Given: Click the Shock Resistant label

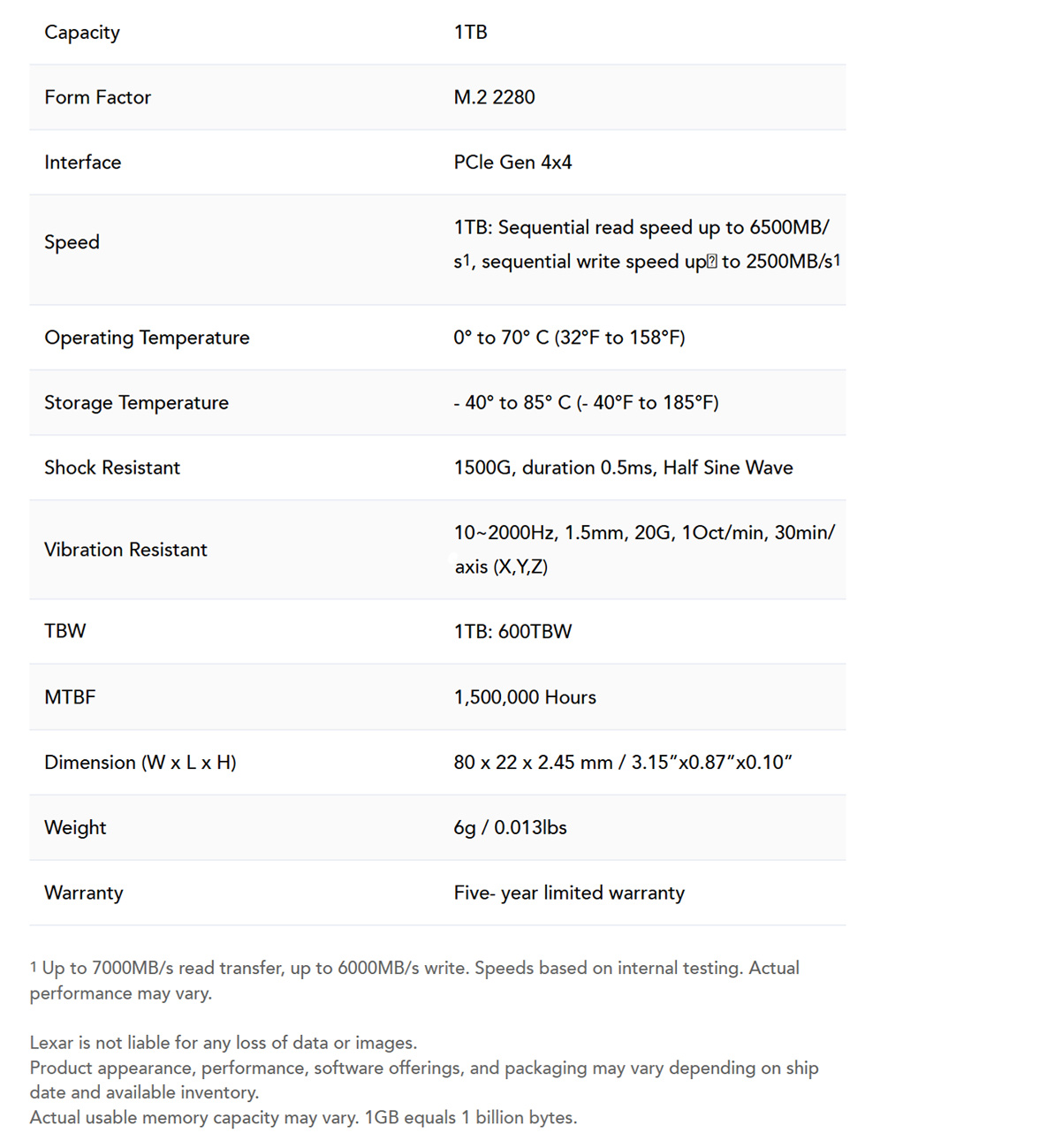Looking at the screenshot, I should pyautogui.click(x=112, y=468).
